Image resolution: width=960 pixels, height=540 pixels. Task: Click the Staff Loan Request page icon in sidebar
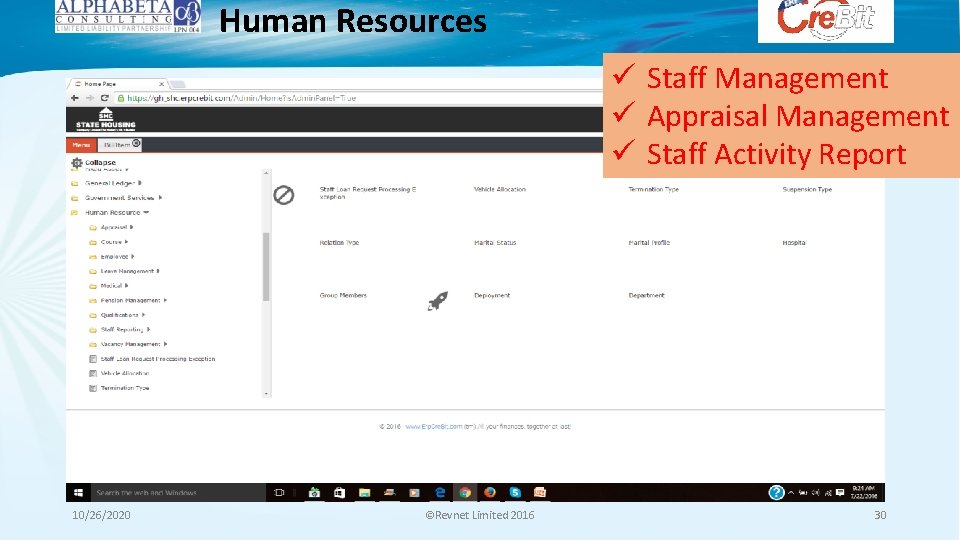[x=93, y=359]
